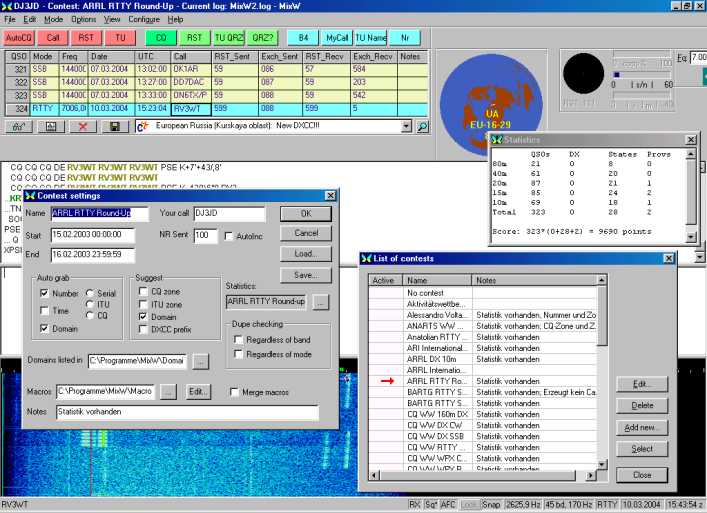Check the Time box in Auto grab
707x513 pixels.
(x=44, y=311)
